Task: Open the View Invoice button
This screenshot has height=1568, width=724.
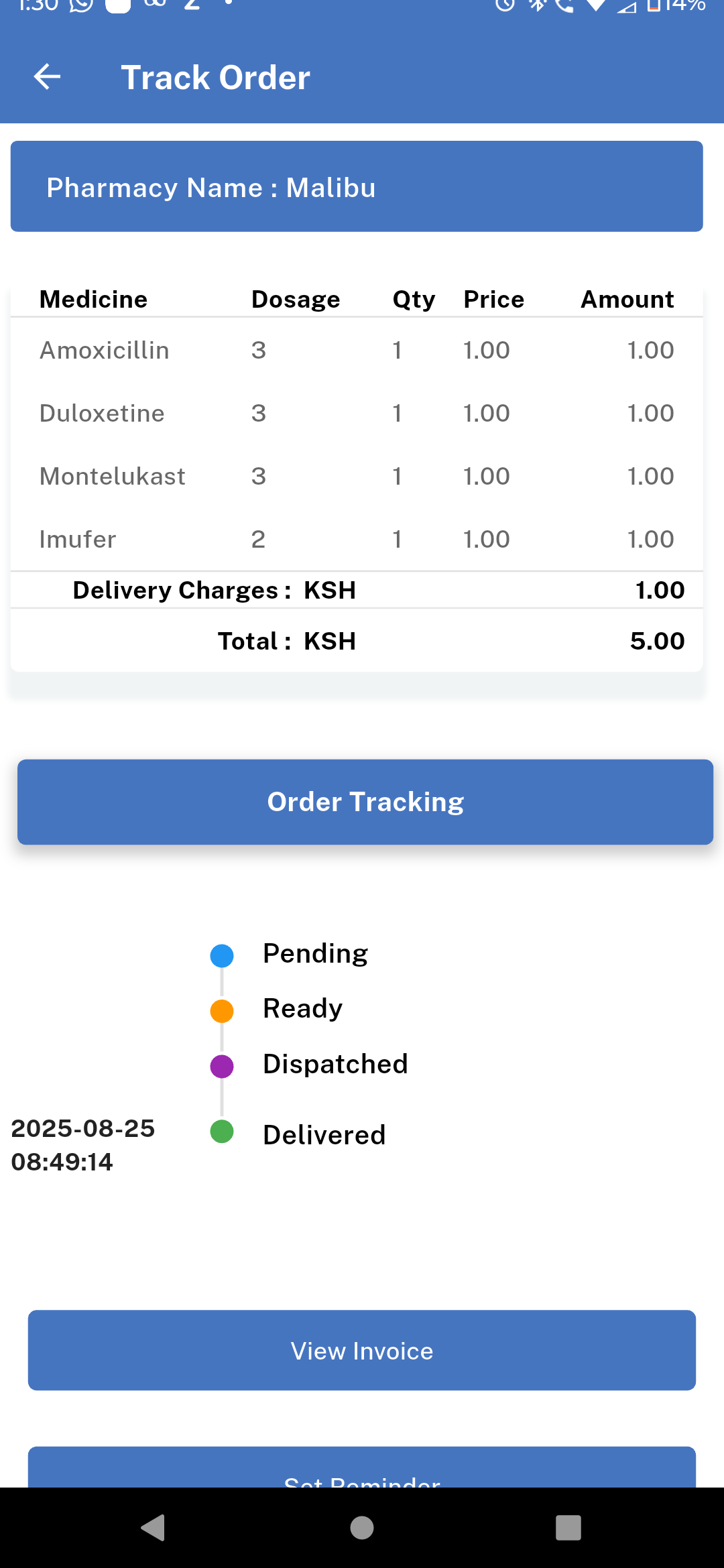Action: (362, 1350)
